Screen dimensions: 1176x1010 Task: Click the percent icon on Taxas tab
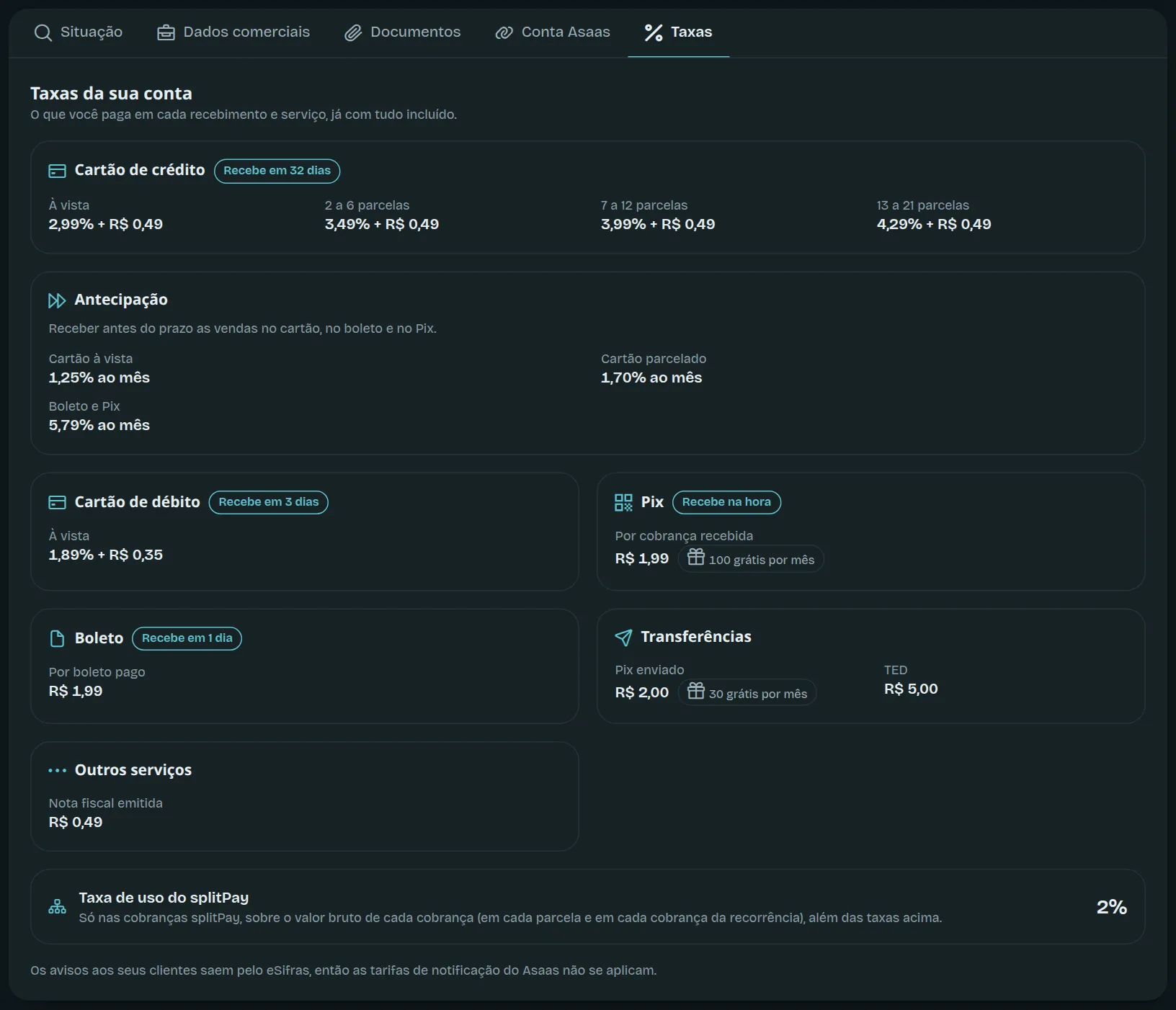[x=654, y=33]
